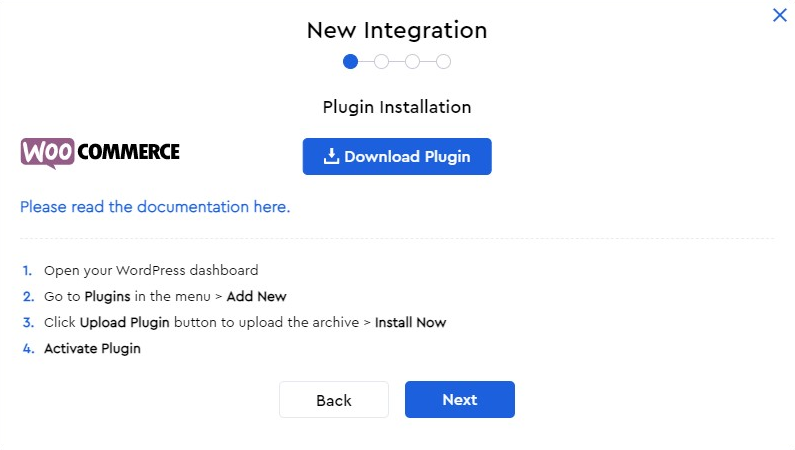The width and height of the screenshot is (795, 450).
Task: Proceed with the Next button
Action: click(x=460, y=400)
